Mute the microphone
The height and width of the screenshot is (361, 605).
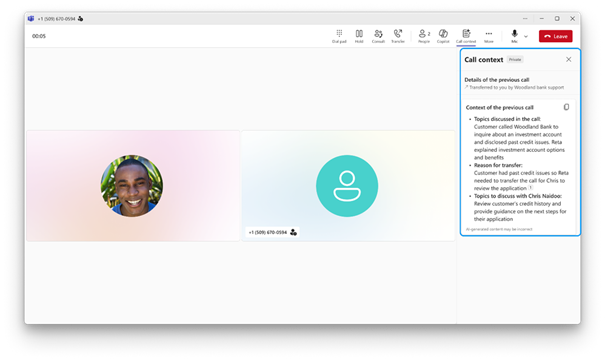[514, 36]
